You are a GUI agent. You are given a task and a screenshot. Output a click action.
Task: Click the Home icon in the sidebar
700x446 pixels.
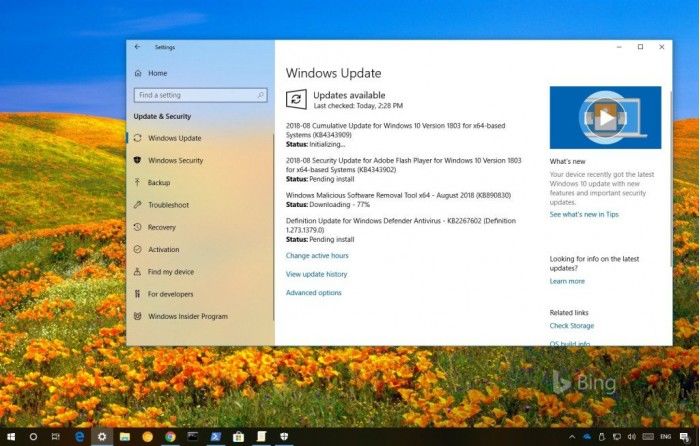coord(137,73)
